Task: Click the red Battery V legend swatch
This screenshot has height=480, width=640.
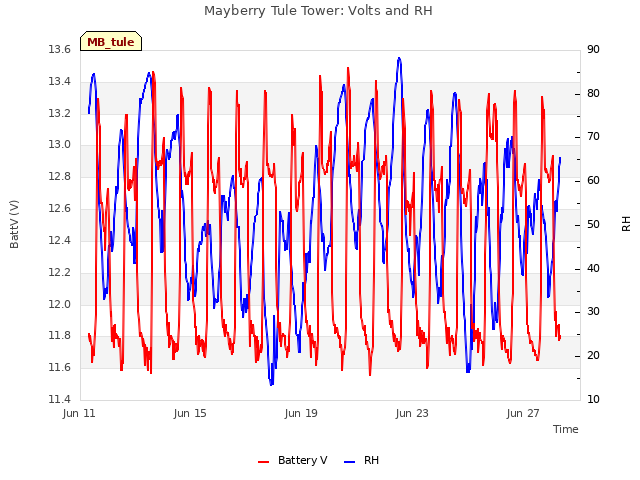Action: [264, 462]
